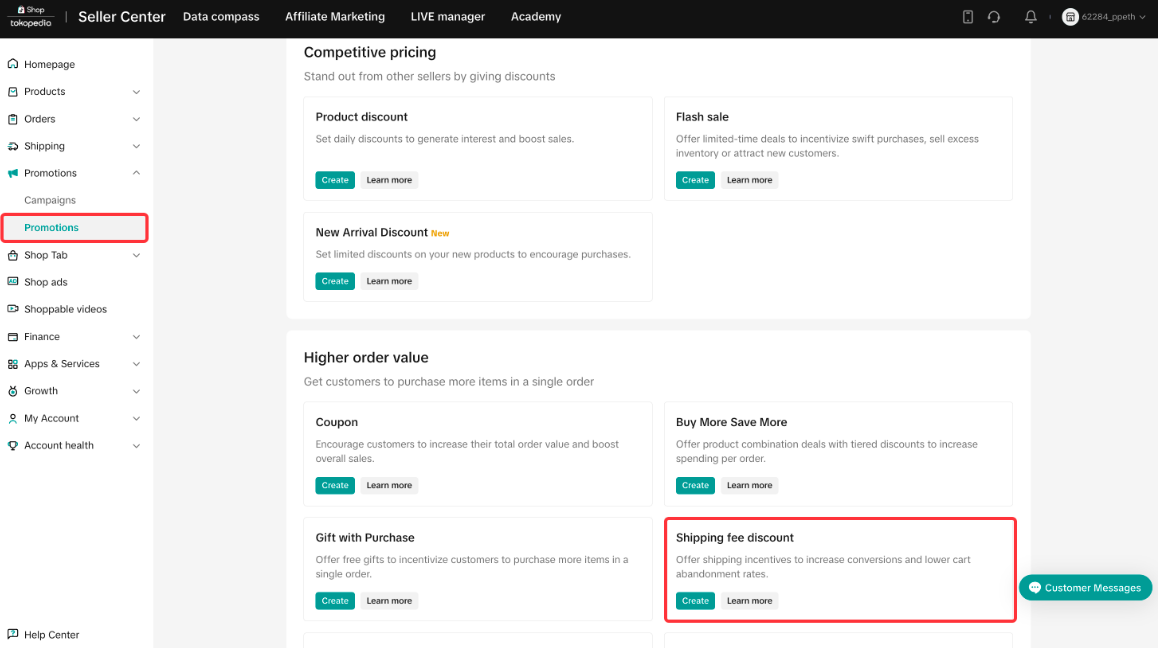The width and height of the screenshot is (1158, 648).
Task: Expand the Products sidebar section
Action: [136, 92]
